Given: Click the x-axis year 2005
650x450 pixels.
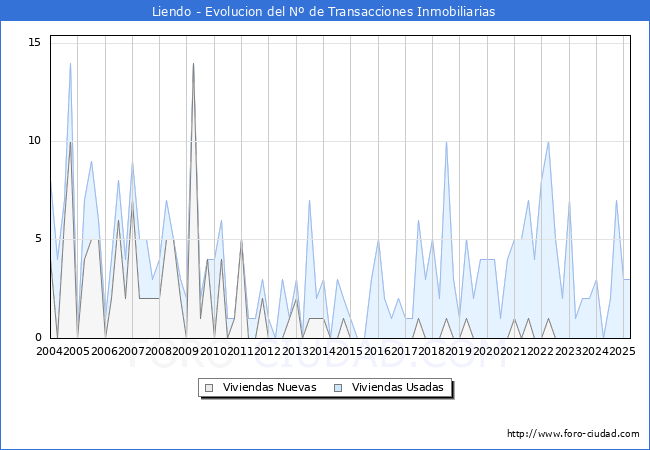Looking at the screenshot, I should click(76, 351).
